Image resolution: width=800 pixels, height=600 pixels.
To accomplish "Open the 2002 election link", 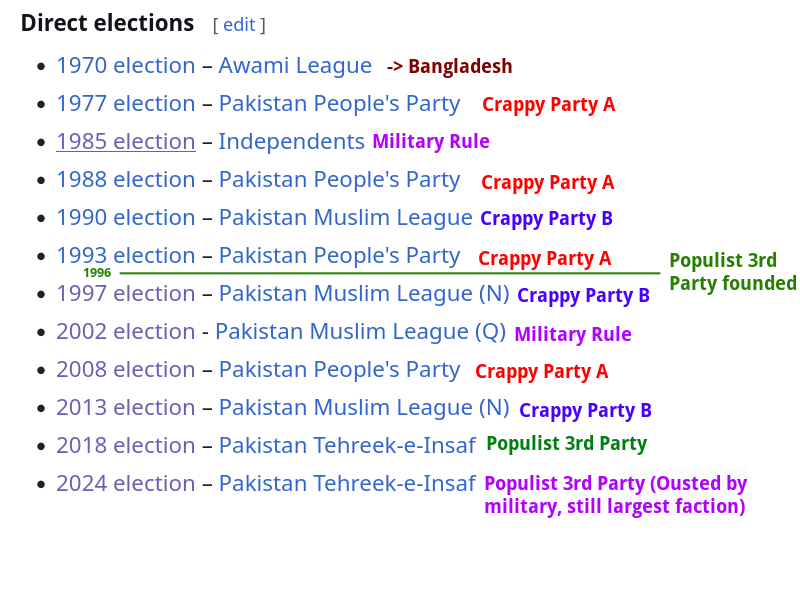I will point(126,331).
